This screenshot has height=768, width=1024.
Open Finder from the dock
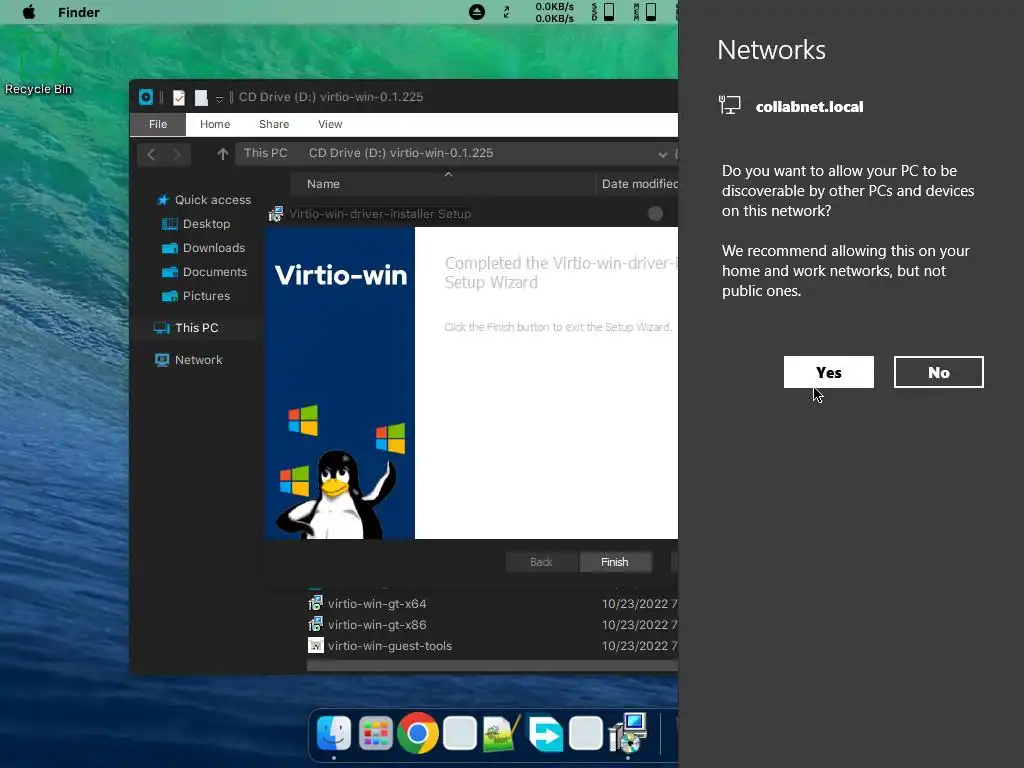click(334, 733)
